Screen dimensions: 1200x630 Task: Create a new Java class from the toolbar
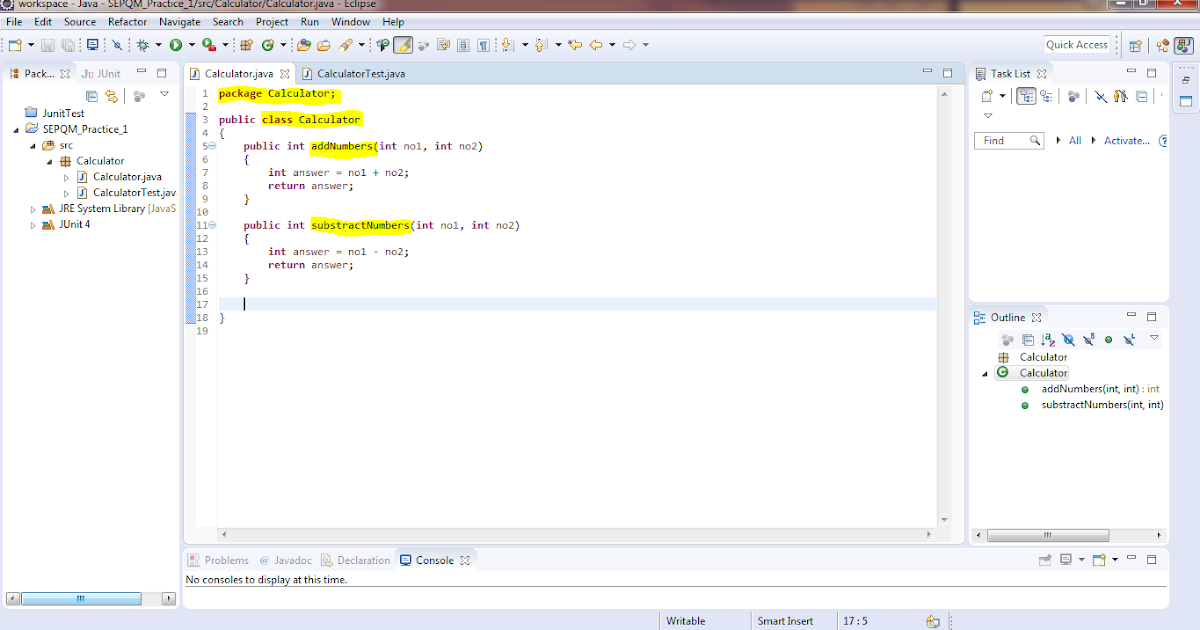(x=269, y=45)
